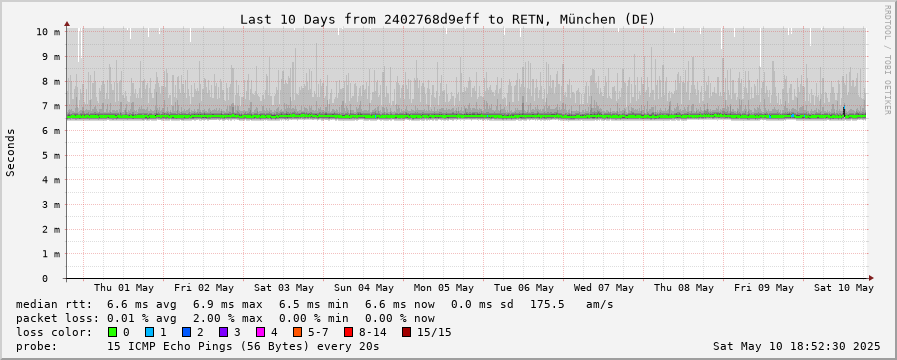Click the orange 5-7 loss swatch
This screenshot has height=360, width=897.
[x=297, y=332]
